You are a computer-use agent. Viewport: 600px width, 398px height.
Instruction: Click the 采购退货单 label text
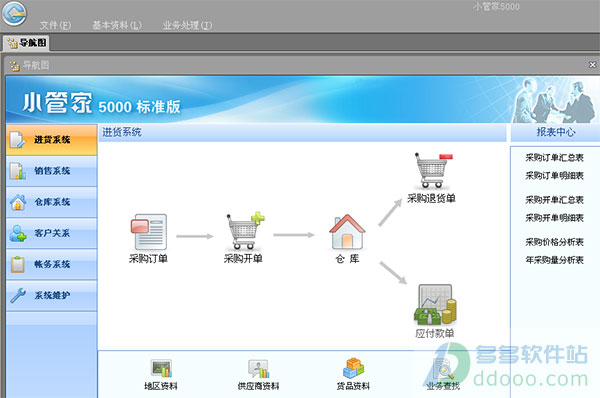tap(431, 198)
